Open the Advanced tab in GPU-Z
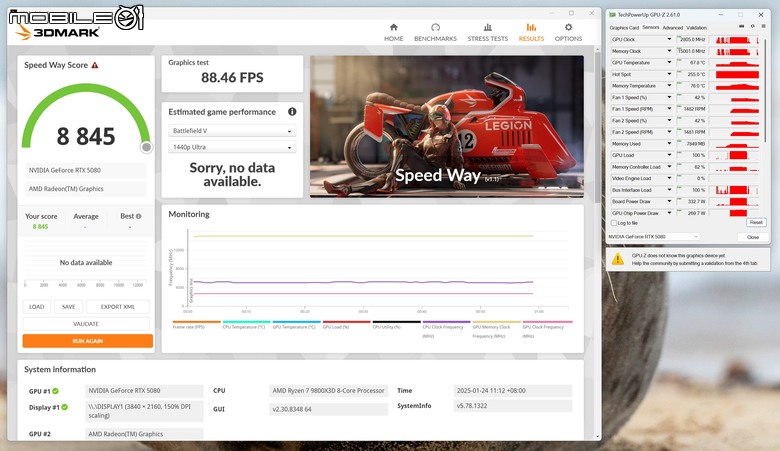Screen dimensions: 780x451 click(673, 28)
